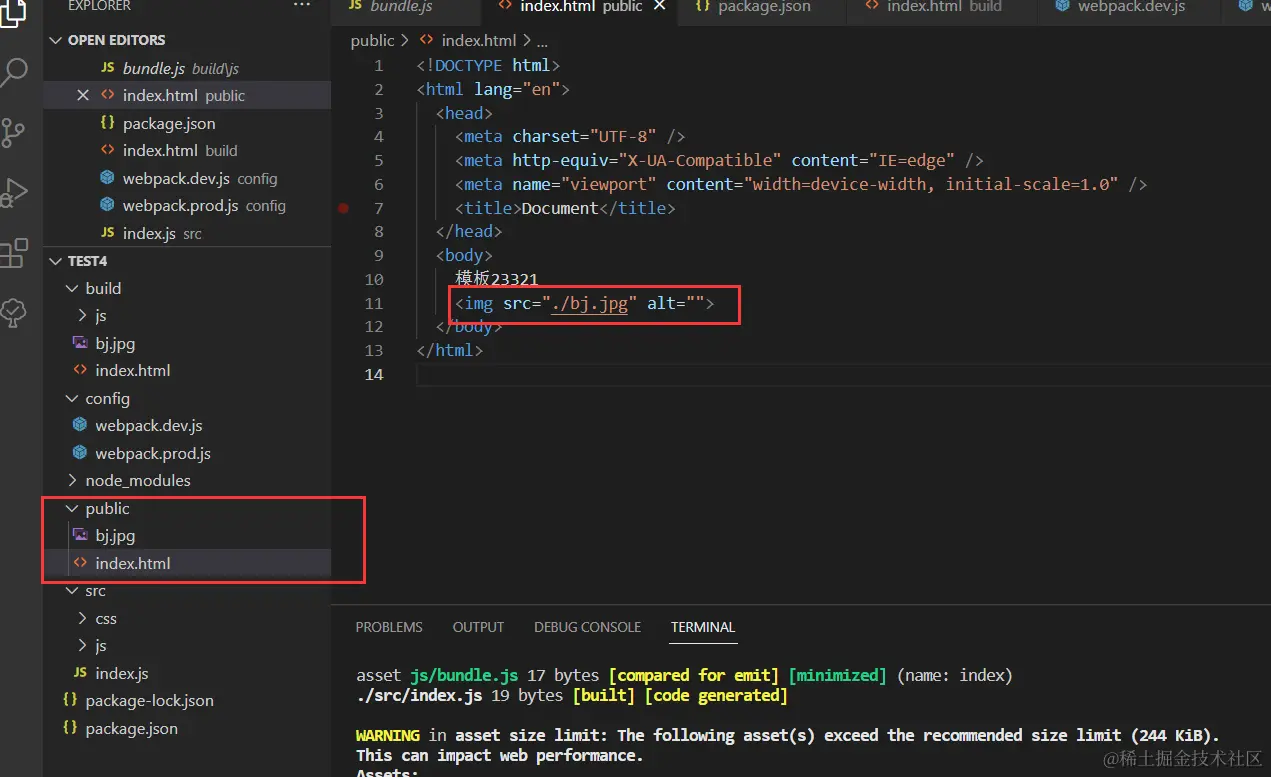The height and width of the screenshot is (777, 1271).
Task: Click JS icon of index.js in src folder
Action: 80,673
